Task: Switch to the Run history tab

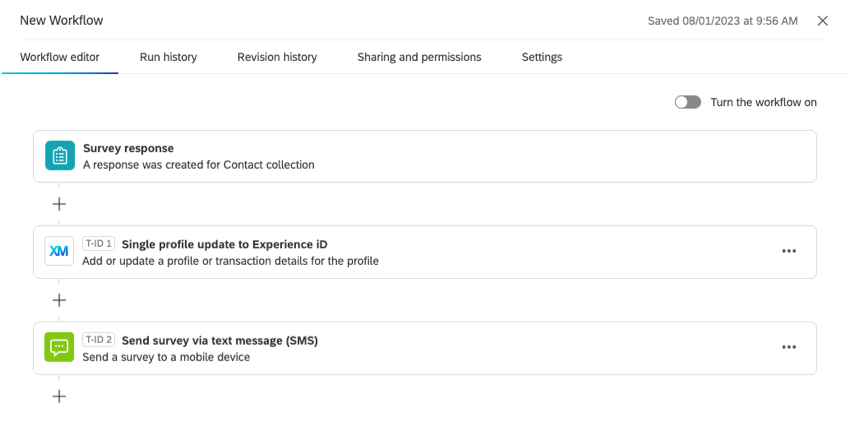Action: 168,57
